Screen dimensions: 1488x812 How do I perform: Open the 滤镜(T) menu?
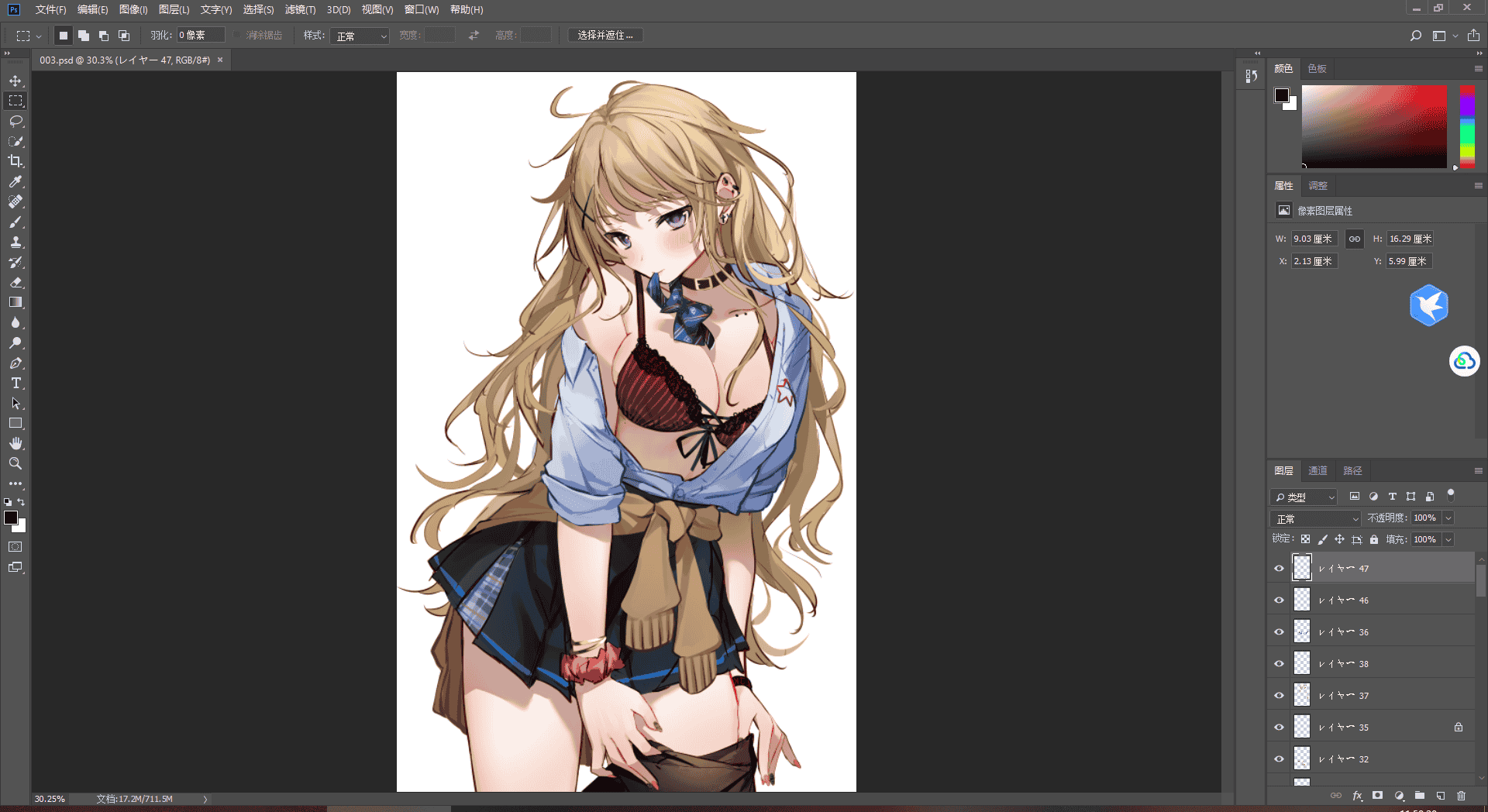[300, 9]
